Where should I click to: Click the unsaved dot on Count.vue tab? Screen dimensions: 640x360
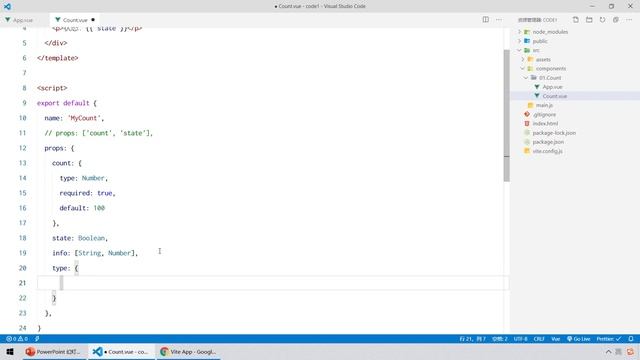pyautogui.click(x=93, y=20)
